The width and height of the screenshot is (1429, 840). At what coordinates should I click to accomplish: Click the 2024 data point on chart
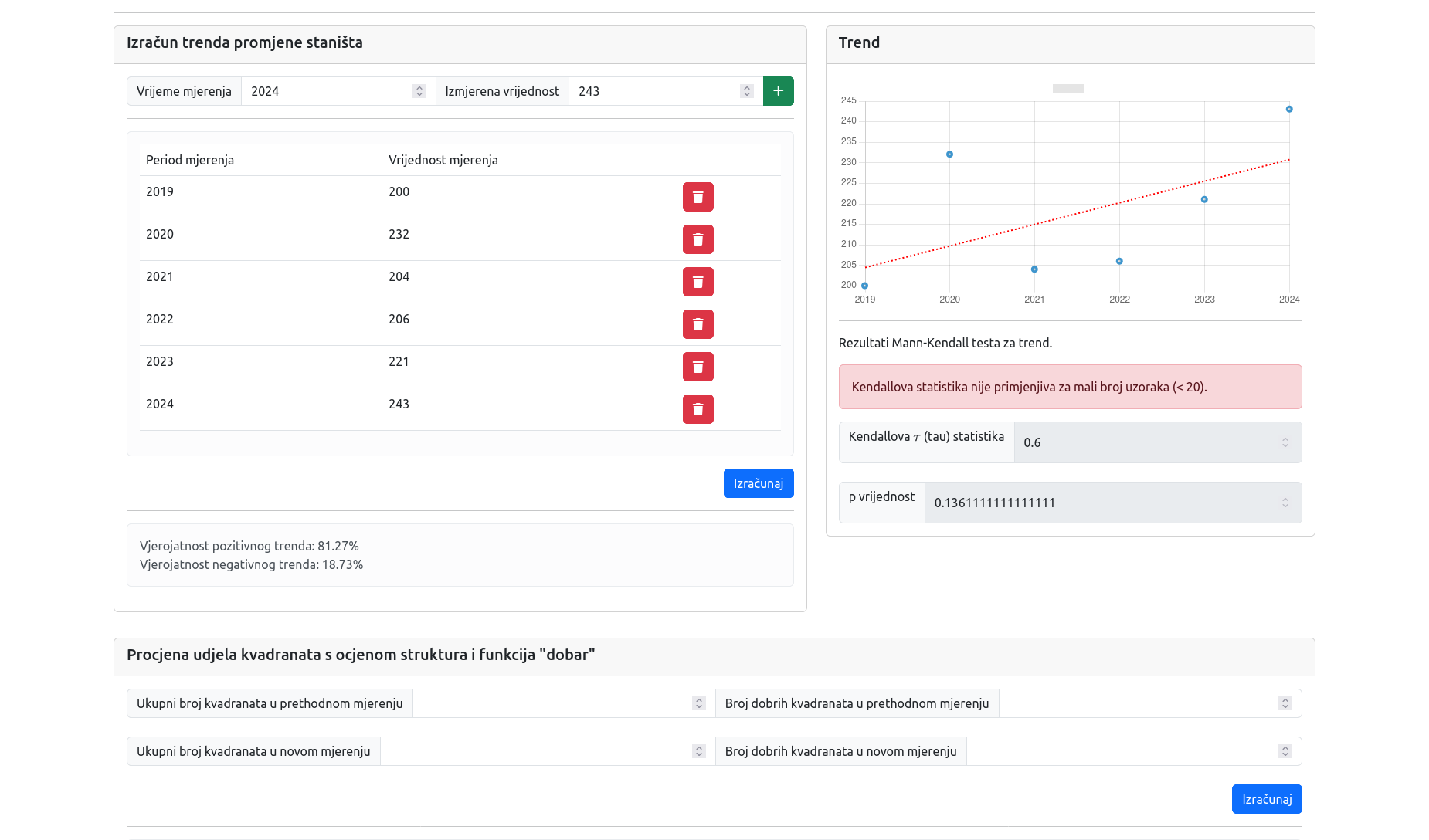pyautogui.click(x=1289, y=110)
